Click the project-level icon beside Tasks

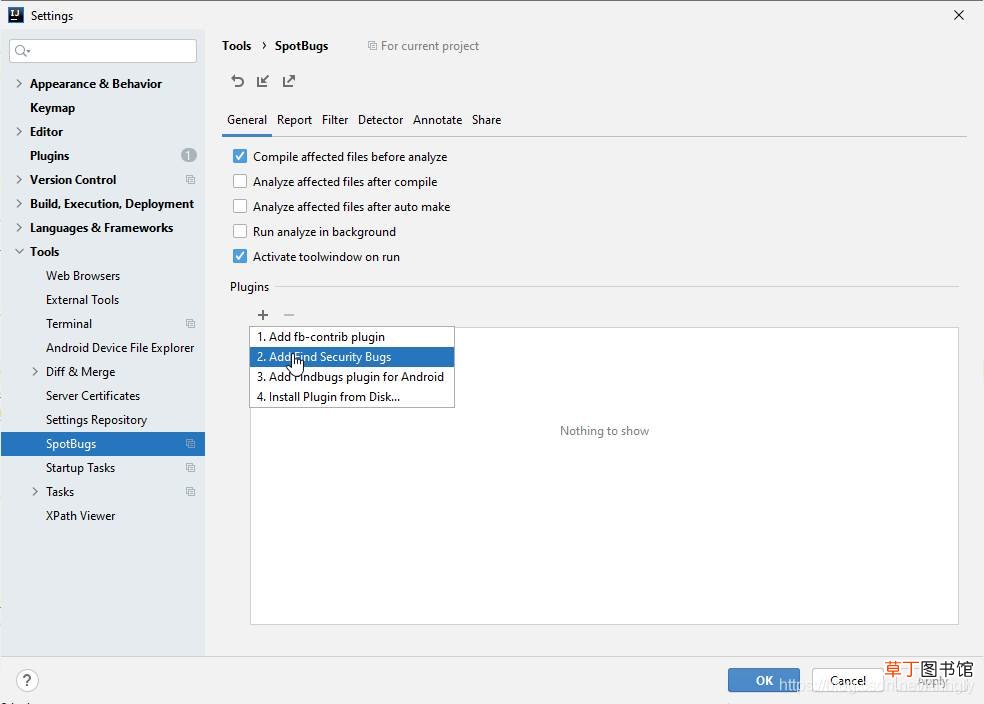(x=190, y=491)
